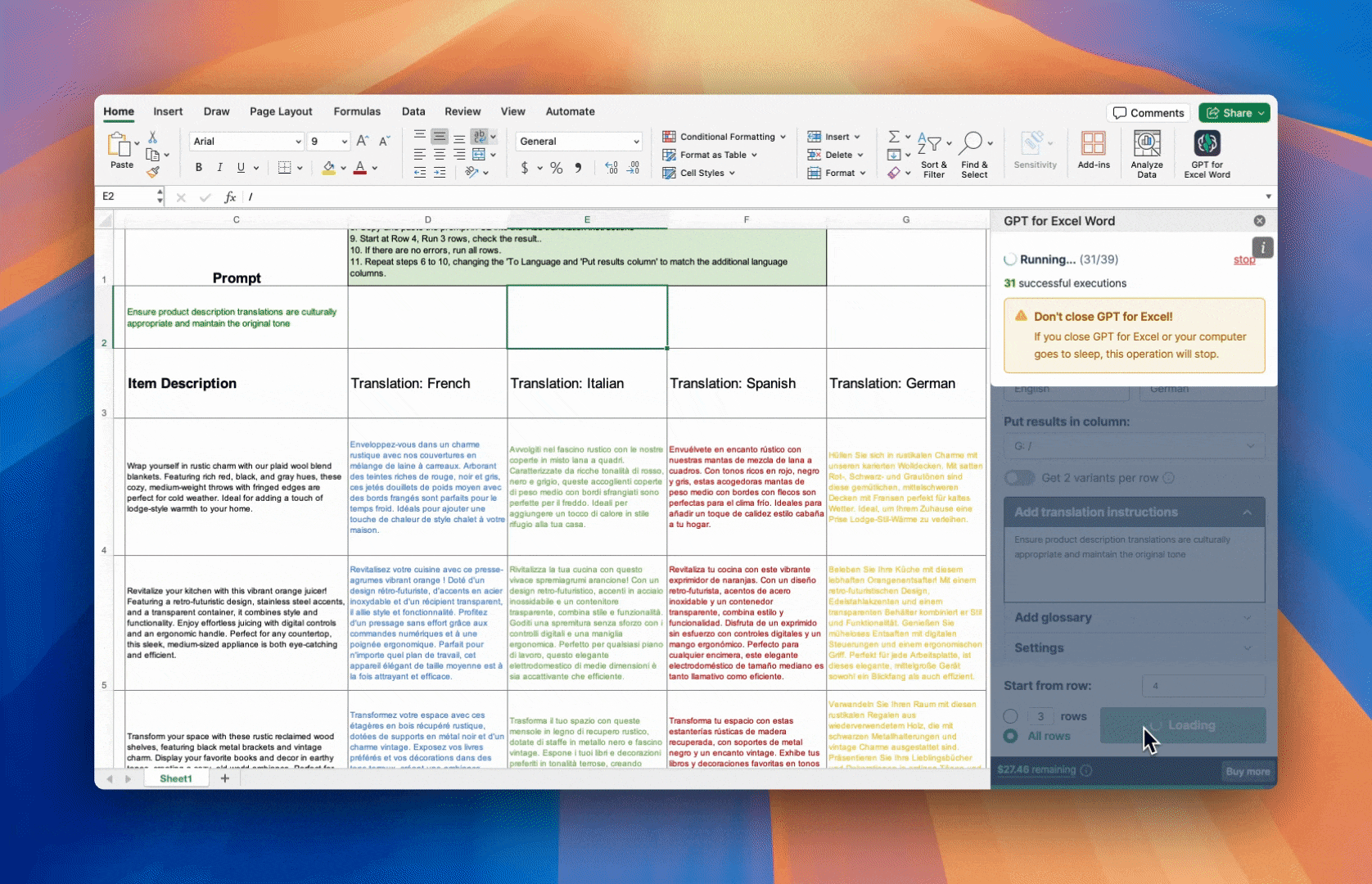Stop the running GPT operation
The image size is (1372, 884).
(x=1244, y=259)
